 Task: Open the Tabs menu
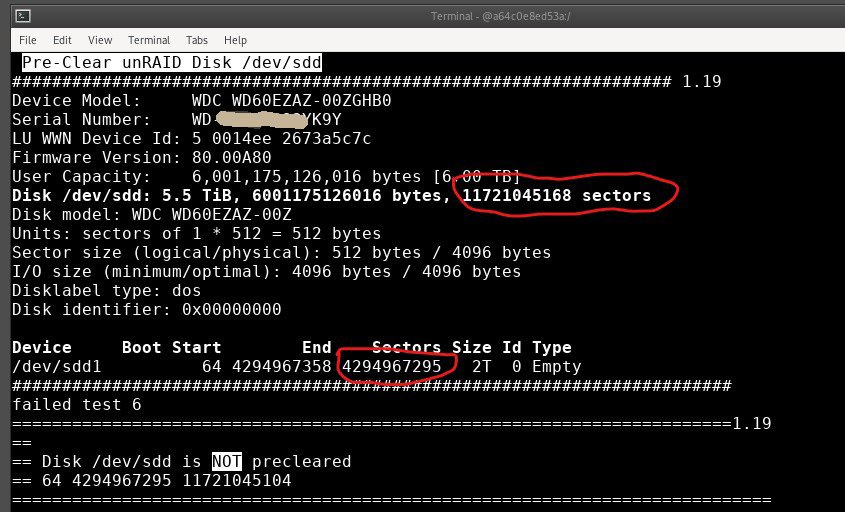coord(197,40)
